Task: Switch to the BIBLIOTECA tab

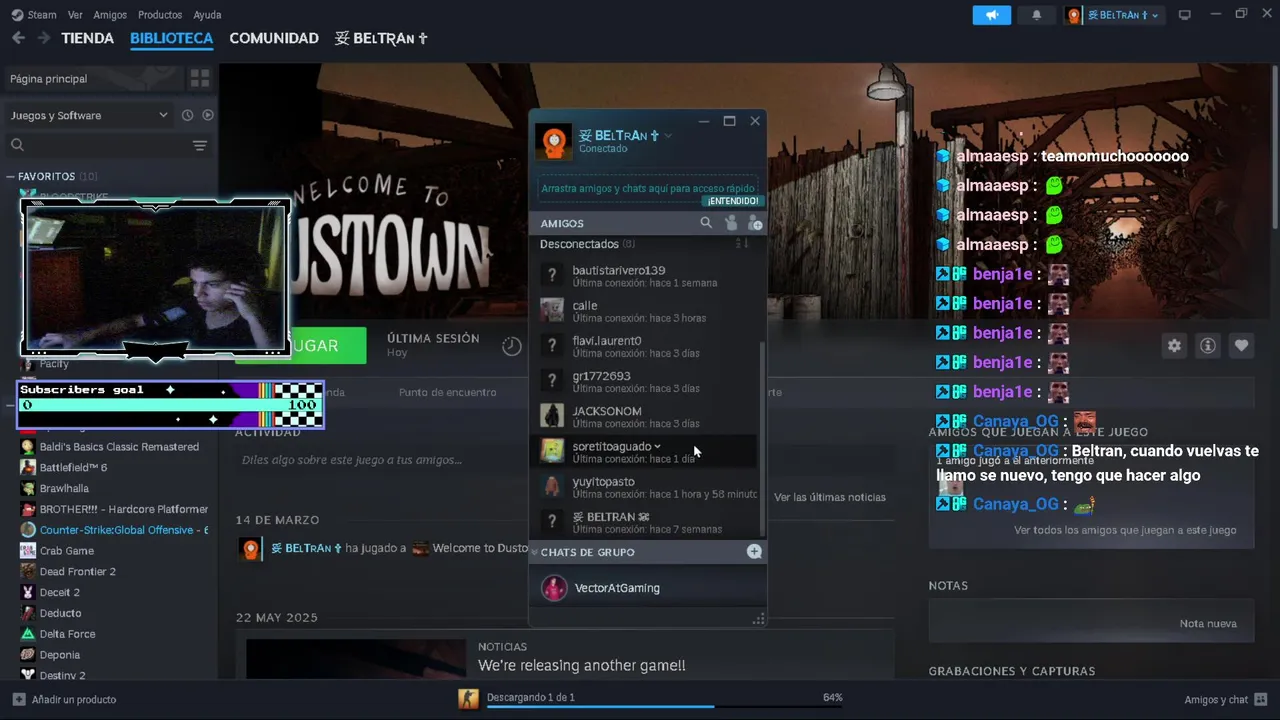Action: pyautogui.click(x=171, y=38)
